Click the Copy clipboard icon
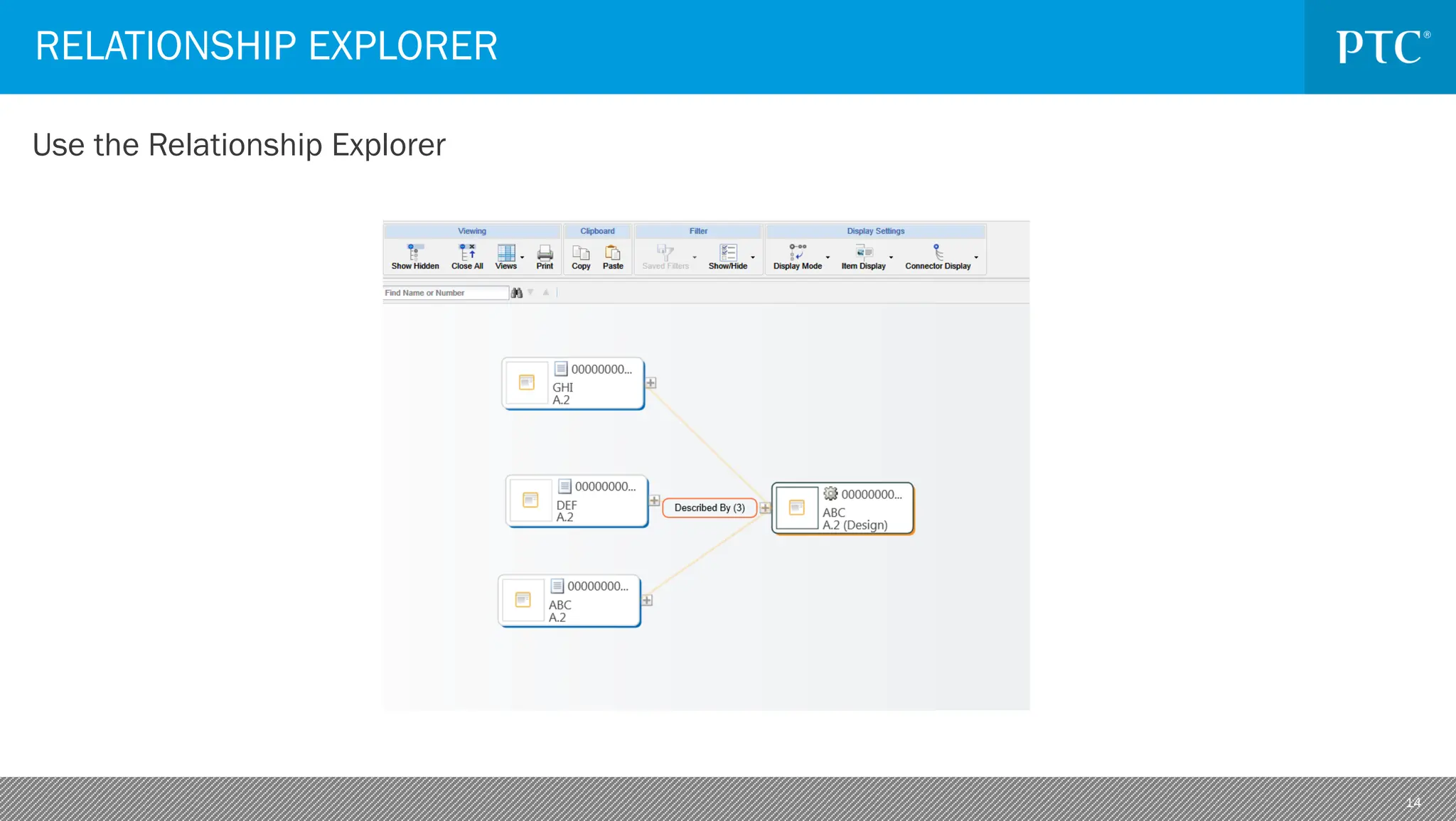Image resolution: width=1456 pixels, height=821 pixels. click(x=581, y=253)
